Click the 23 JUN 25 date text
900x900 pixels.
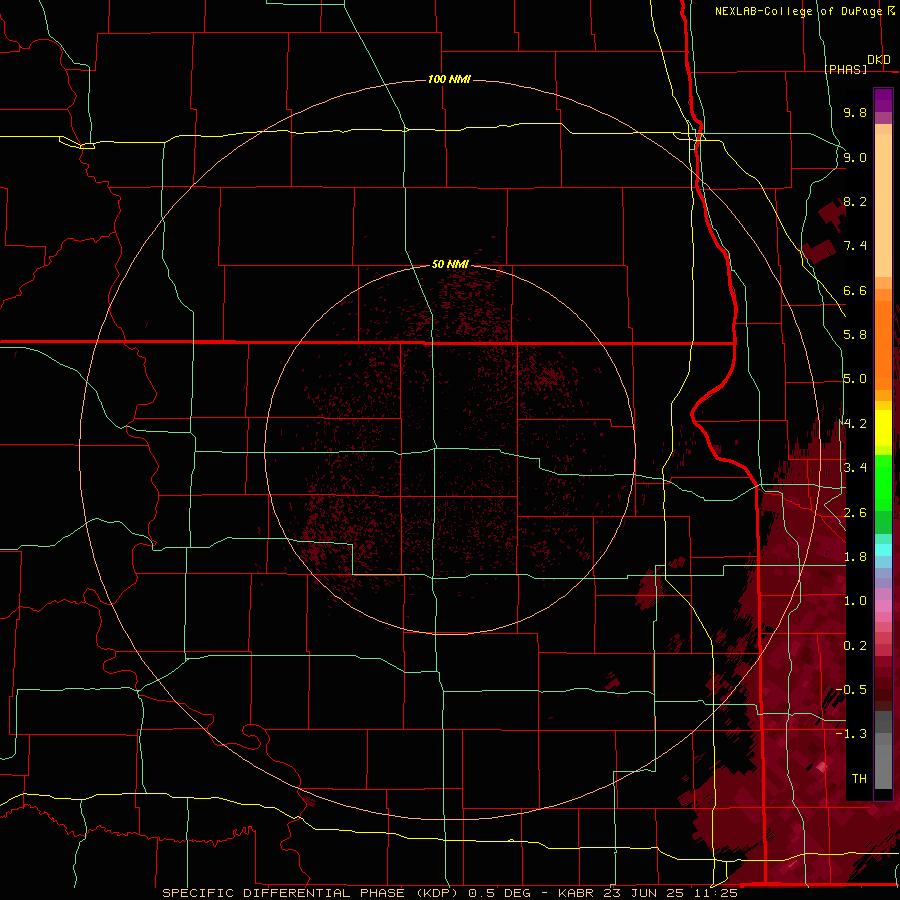point(642,893)
